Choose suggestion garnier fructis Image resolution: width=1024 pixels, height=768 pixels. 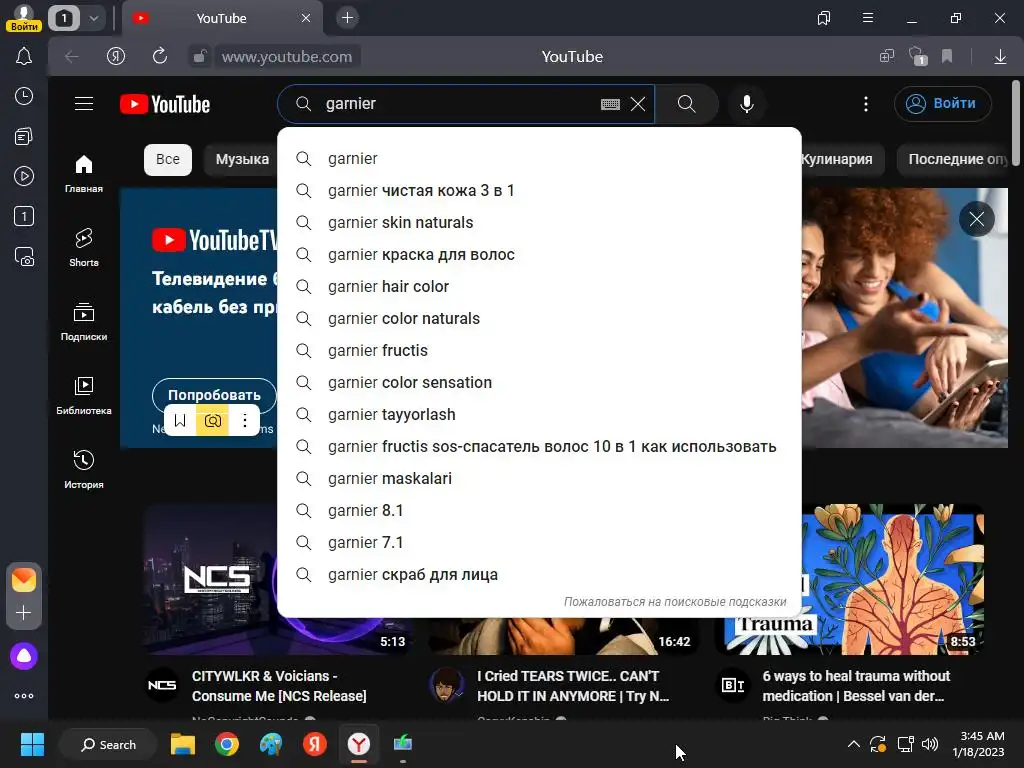[539, 351]
